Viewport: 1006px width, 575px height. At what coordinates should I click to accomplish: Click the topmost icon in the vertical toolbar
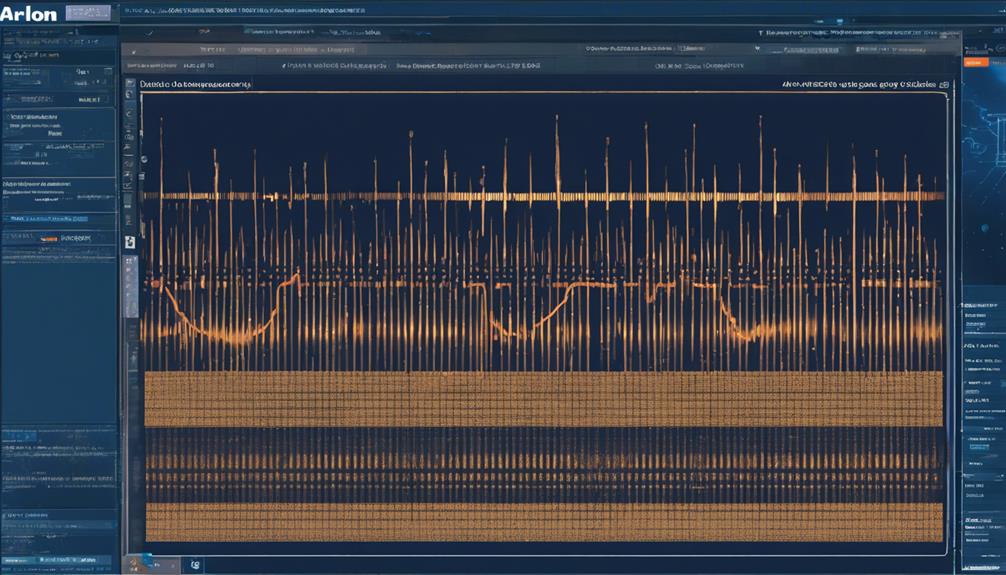pyautogui.click(x=130, y=83)
